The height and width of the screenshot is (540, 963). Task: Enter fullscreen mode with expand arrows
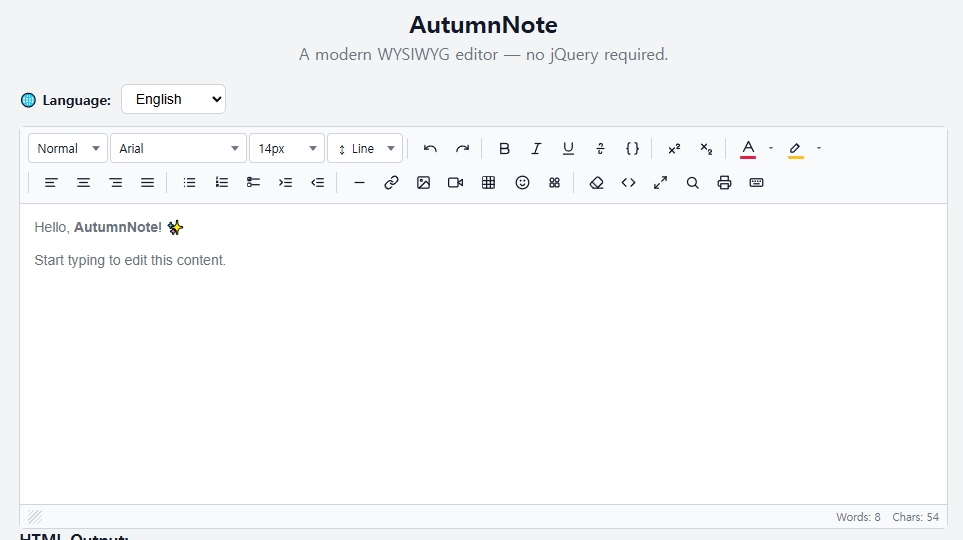point(660,183)
